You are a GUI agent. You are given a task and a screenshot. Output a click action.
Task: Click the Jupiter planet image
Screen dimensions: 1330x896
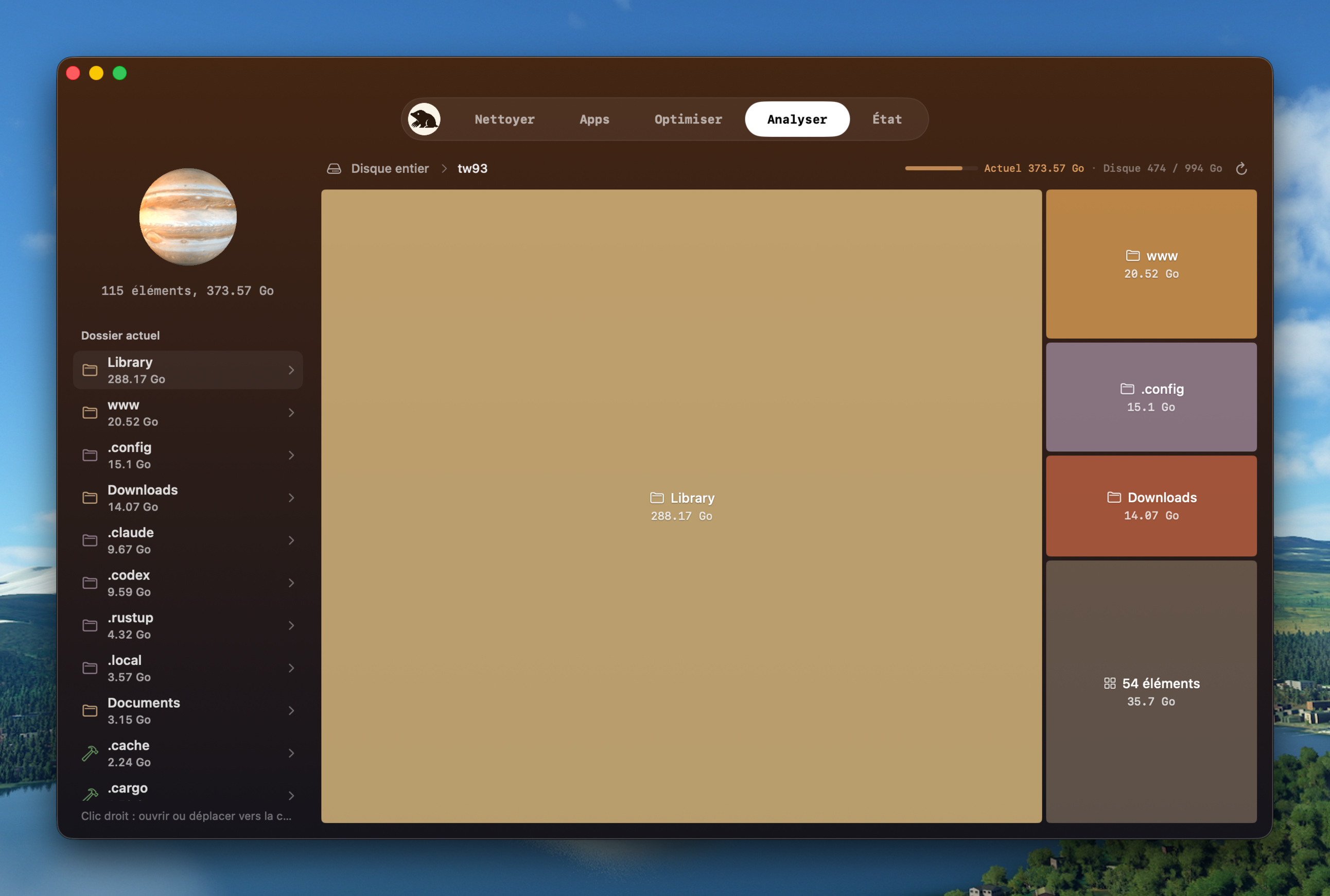pyautogui.click(x=188, y=217)
